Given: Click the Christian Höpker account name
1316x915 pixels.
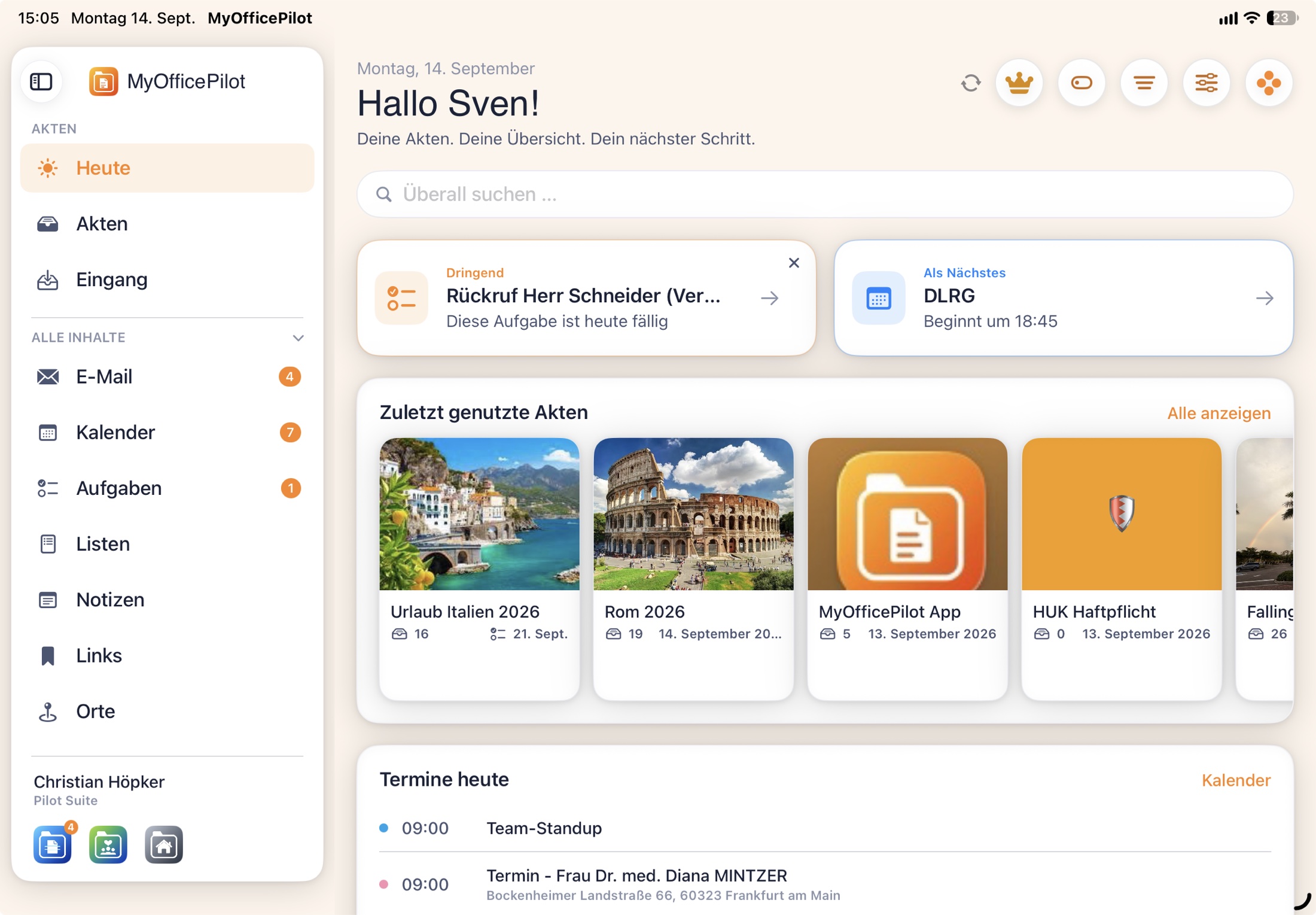Looking at the screenshot, I should (99, 782).
